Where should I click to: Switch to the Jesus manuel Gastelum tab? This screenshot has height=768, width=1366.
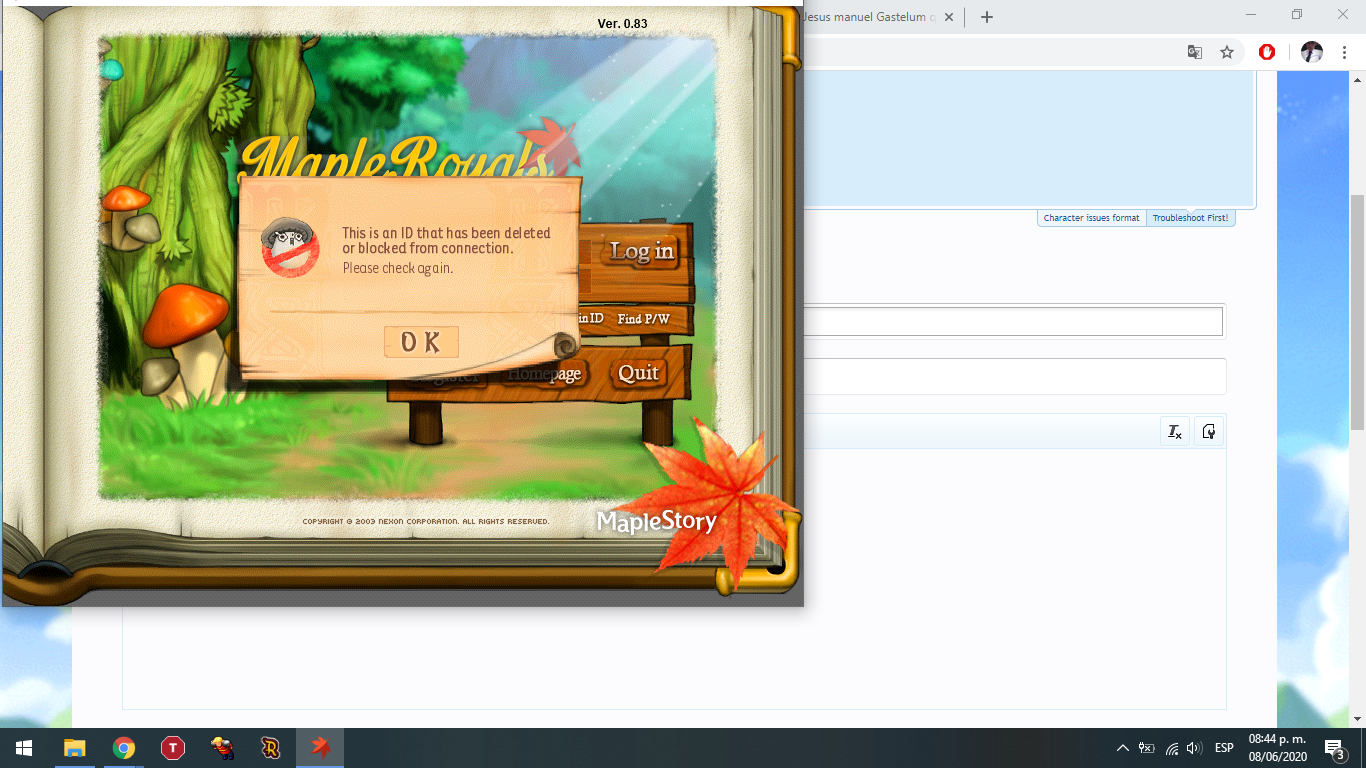tap(868, 17)
